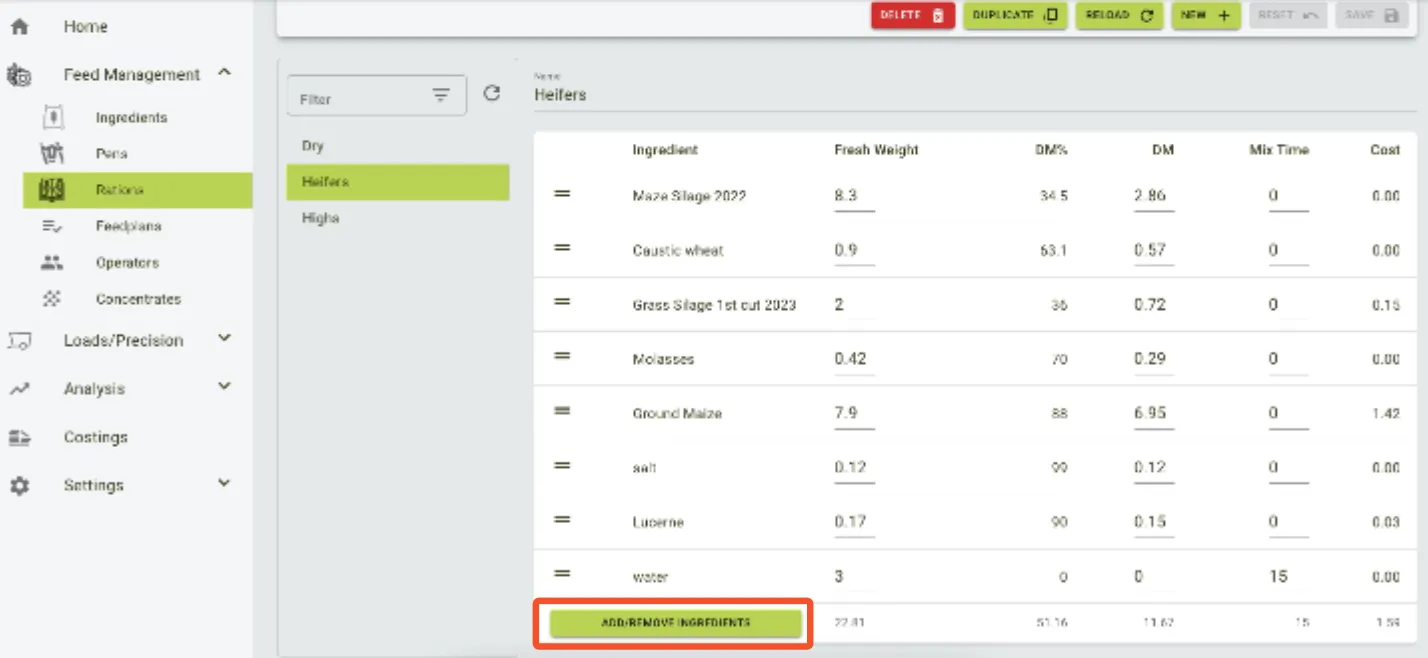Expand the Loads/Precision menu
1428x658 pixels.
point(224,339)
